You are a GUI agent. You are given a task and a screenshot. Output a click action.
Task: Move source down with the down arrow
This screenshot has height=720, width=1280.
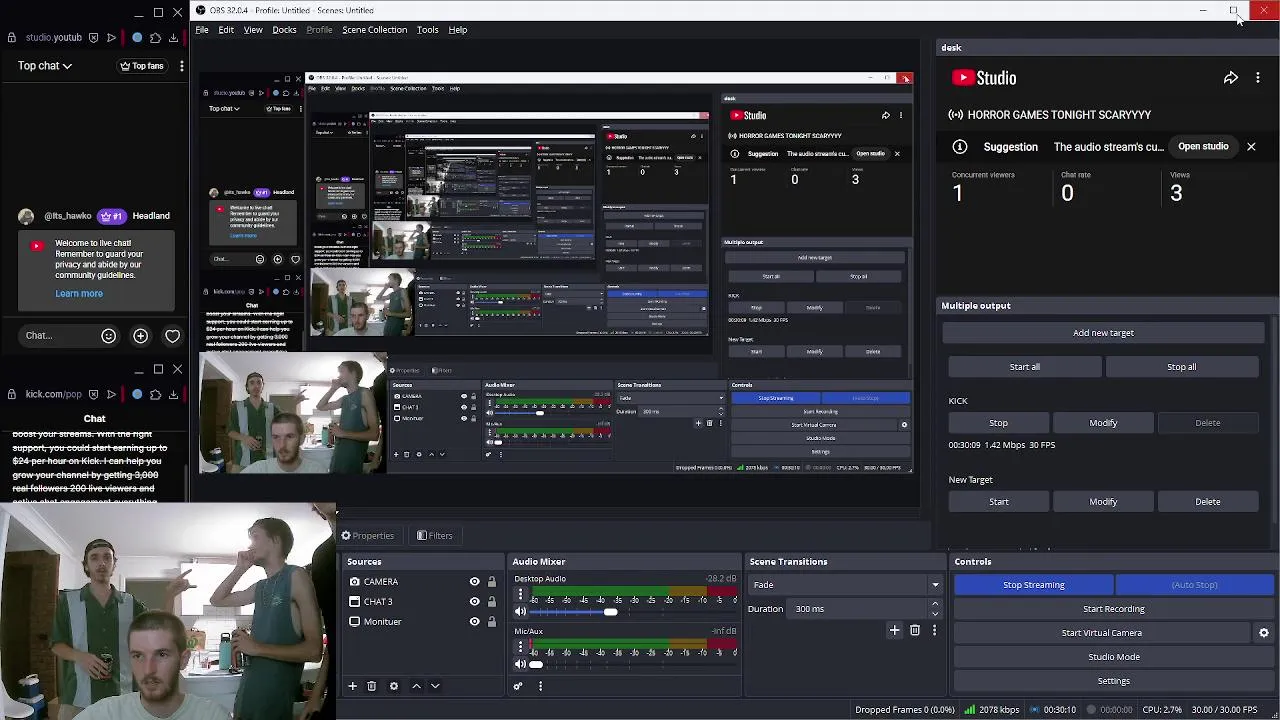point(435,686)
